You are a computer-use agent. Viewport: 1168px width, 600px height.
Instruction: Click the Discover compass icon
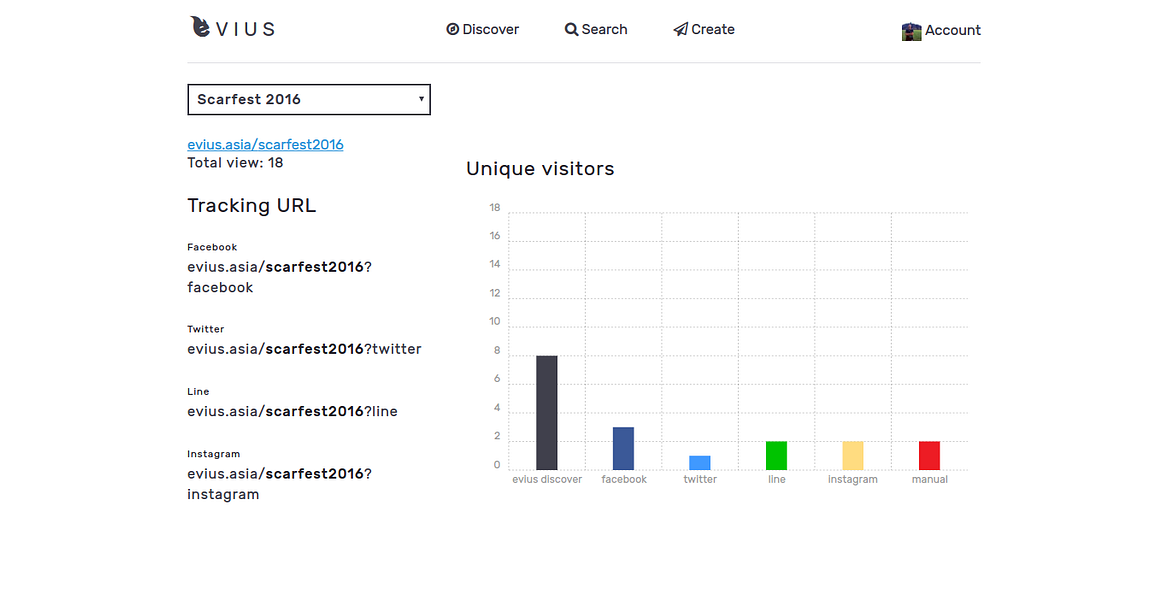click(452, 29)
